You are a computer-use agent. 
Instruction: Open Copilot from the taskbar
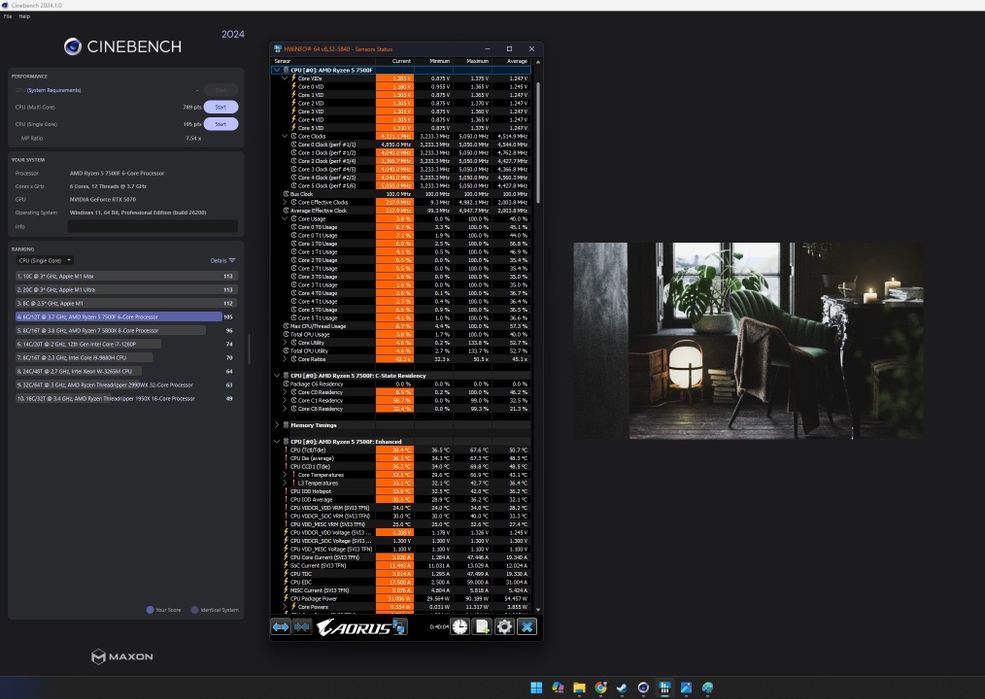tap(558, 688)
